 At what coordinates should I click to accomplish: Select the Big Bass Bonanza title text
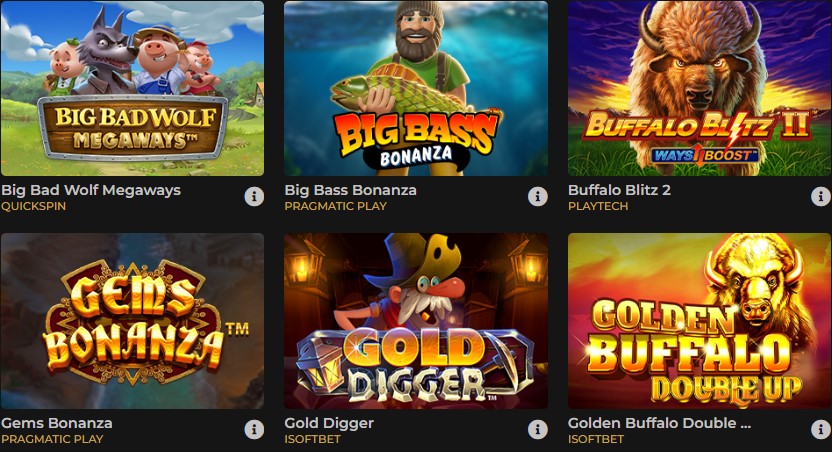350,190
